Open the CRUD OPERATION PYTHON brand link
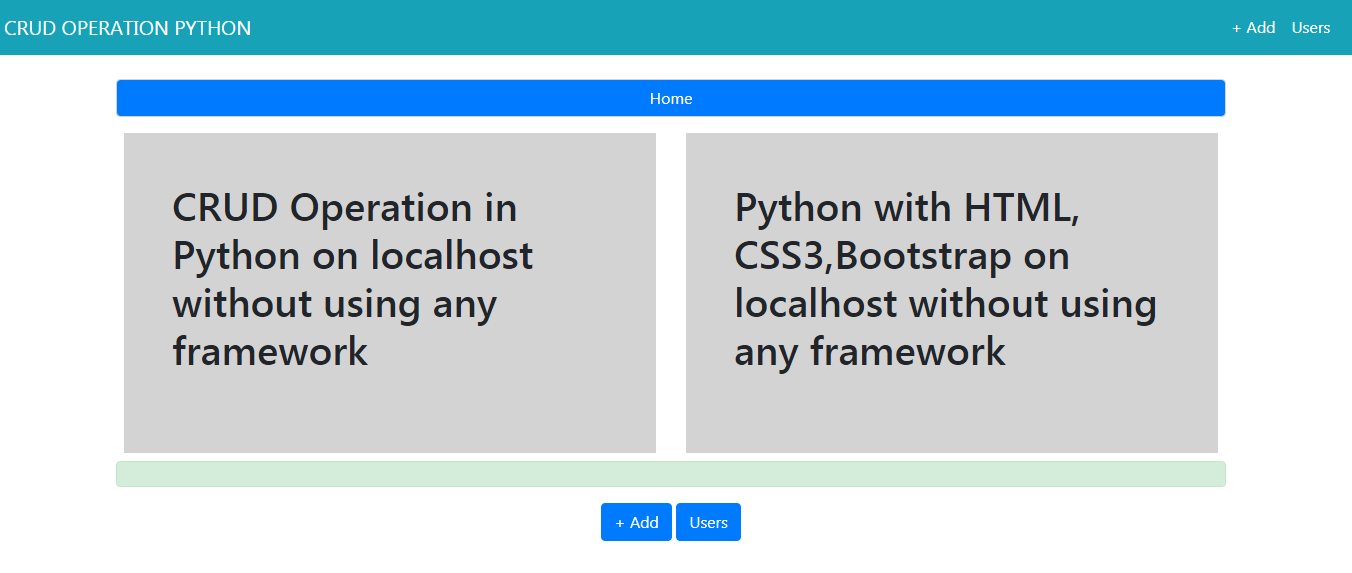This screenshot has height=573, width=1352. click(128, 28)
